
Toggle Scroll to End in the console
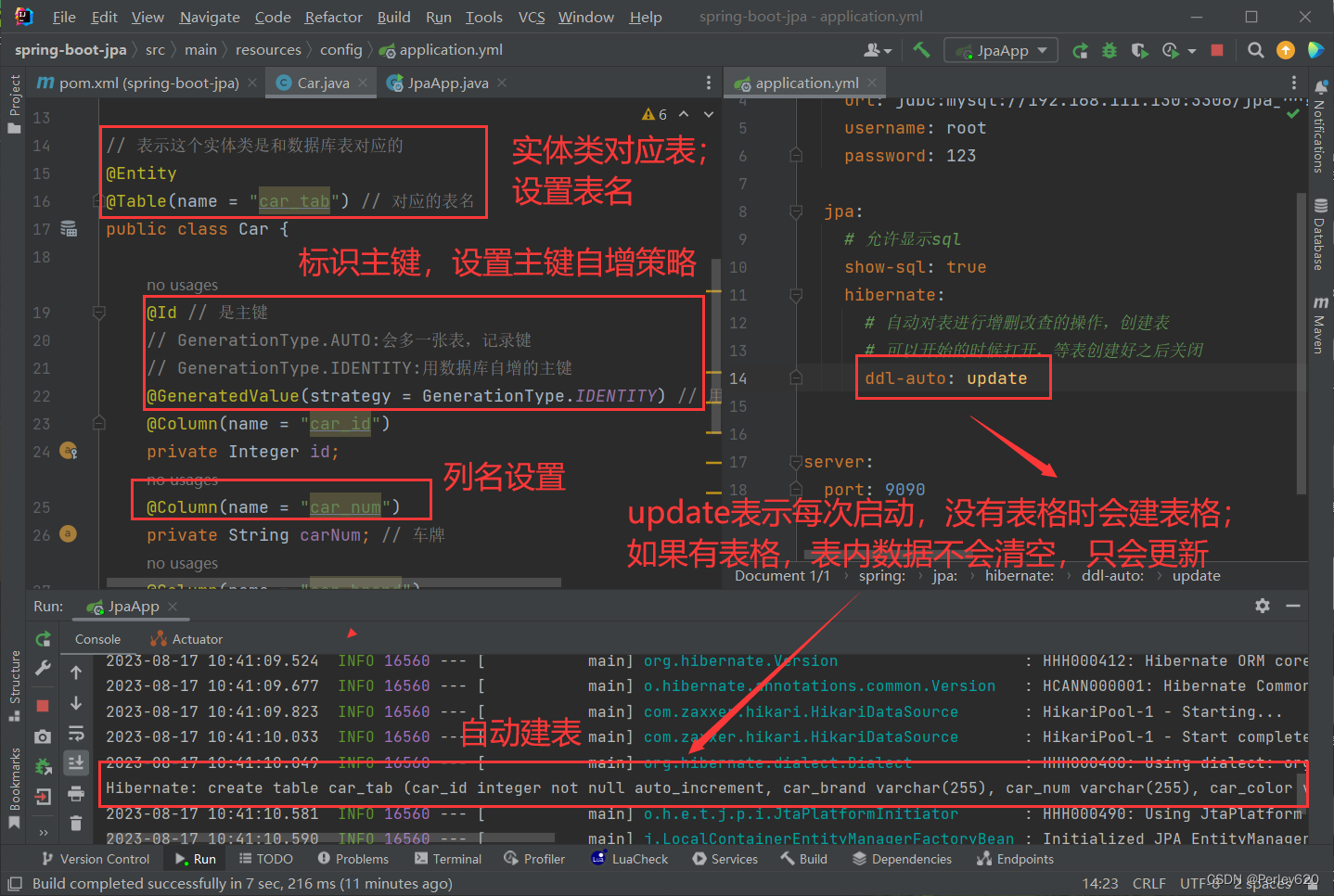coord(76,762)
